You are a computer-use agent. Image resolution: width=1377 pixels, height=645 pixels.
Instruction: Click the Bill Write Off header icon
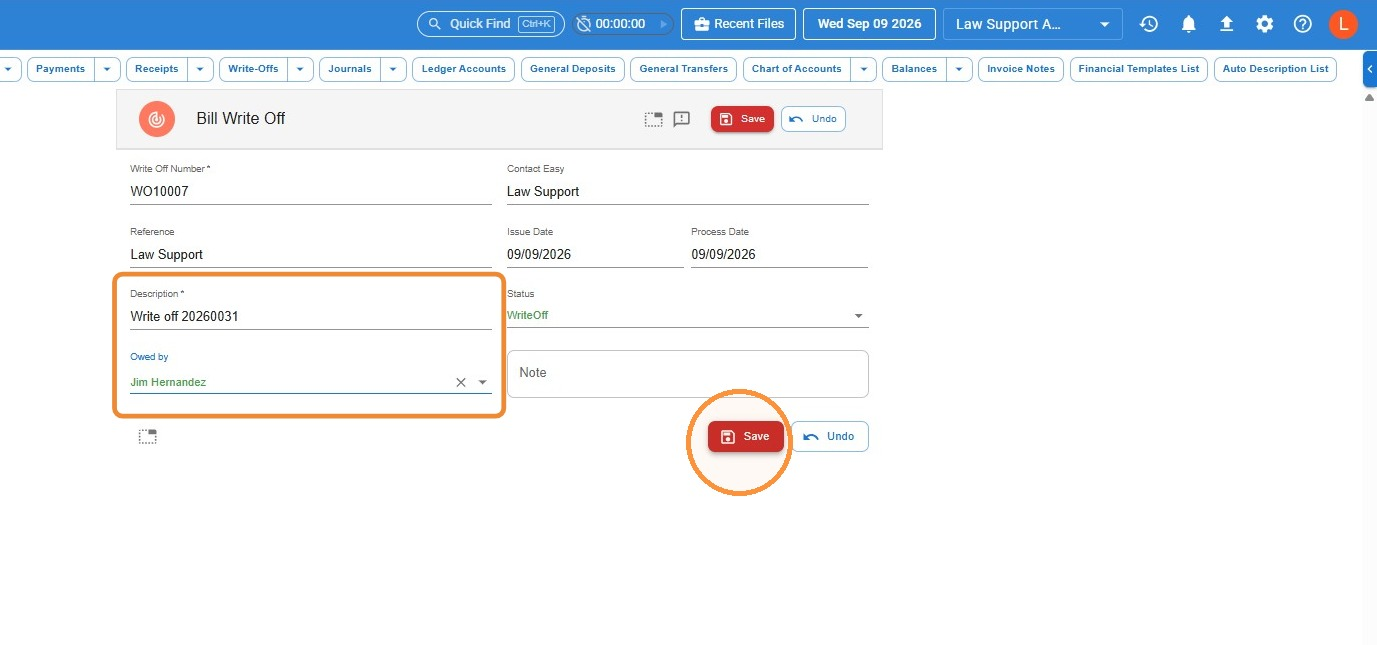pyautogui.click(x=156, y=119)
